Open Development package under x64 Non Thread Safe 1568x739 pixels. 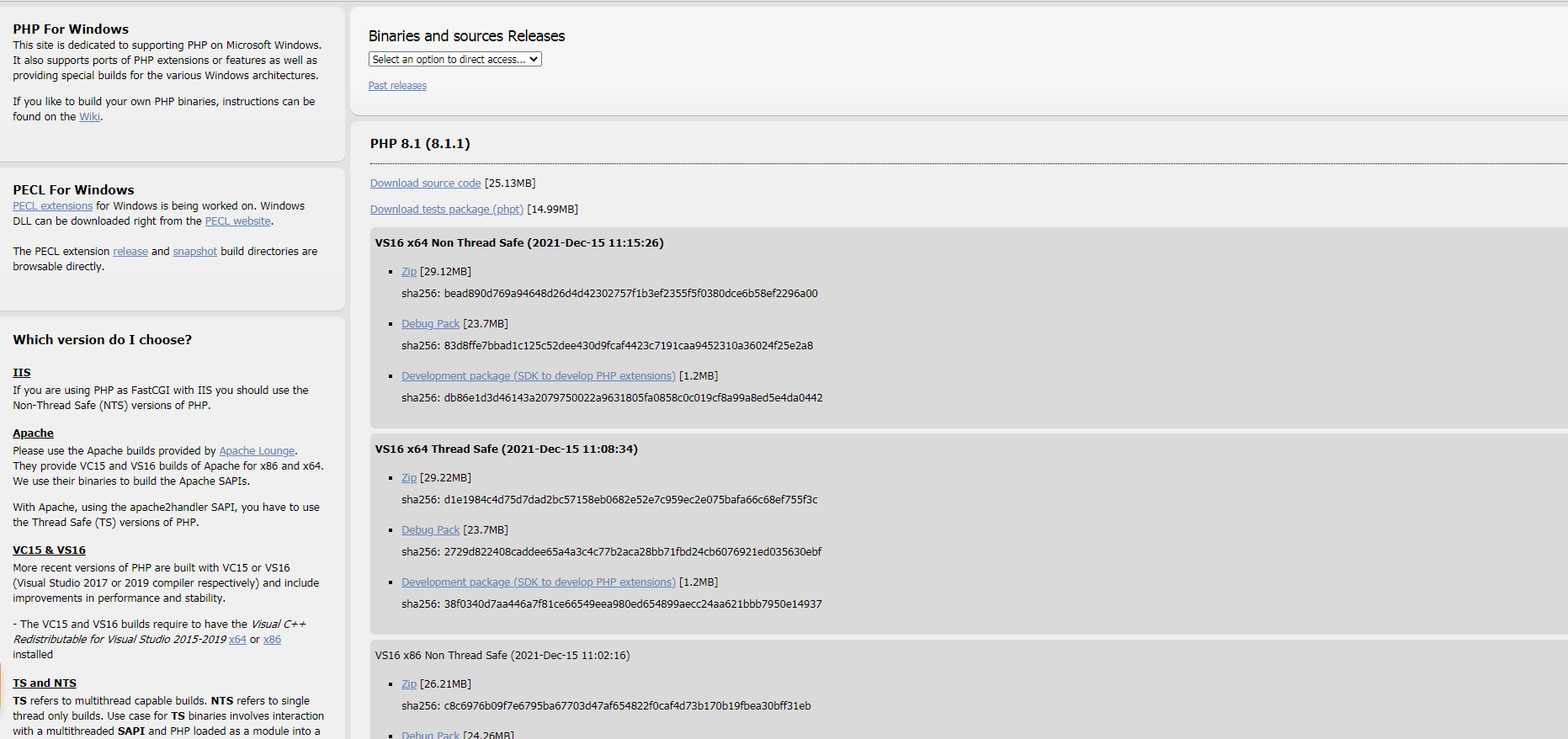click(x=538, y=376)
